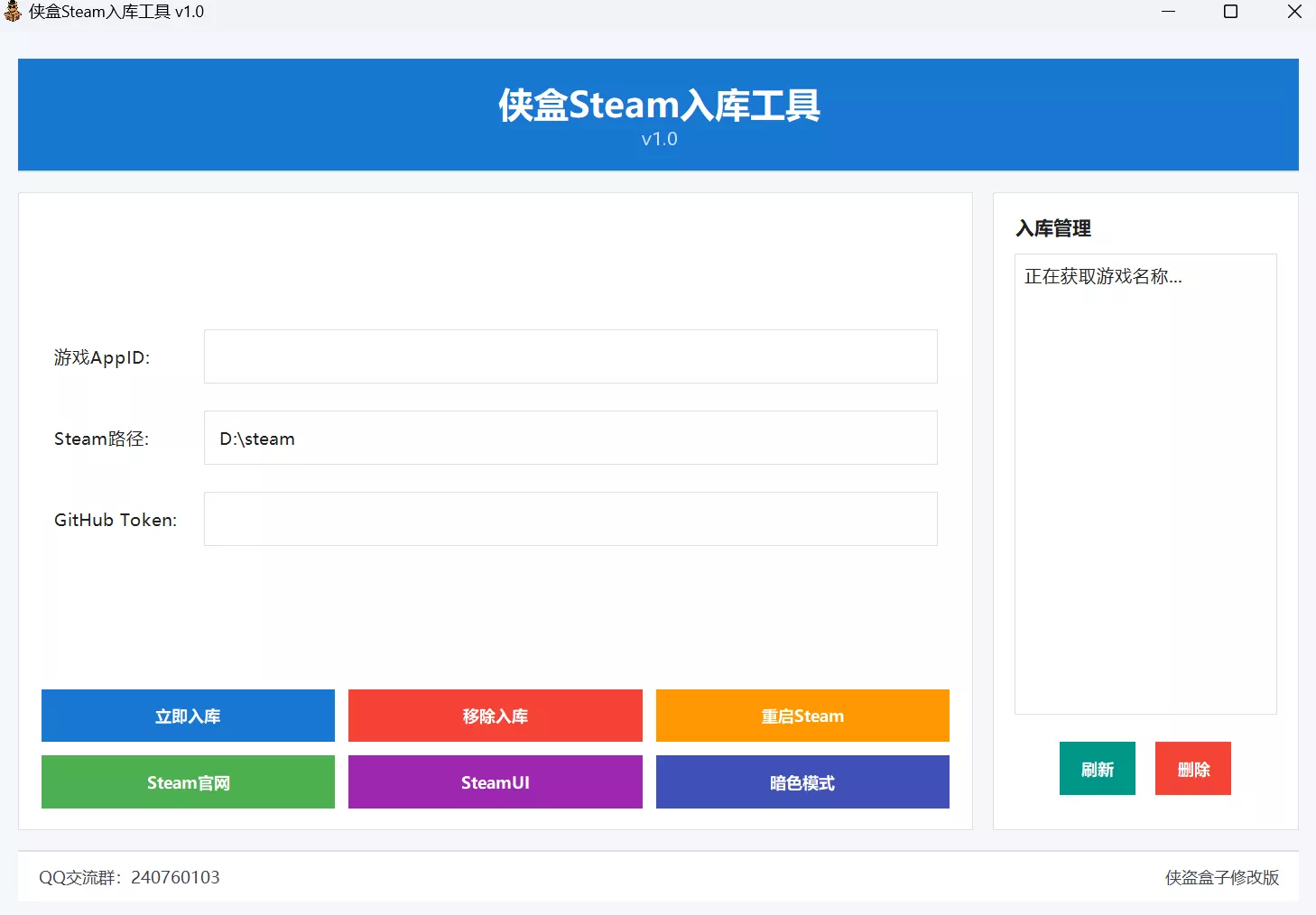Image resolution: width=1316 pixels, height=915 pixels.
Task: Click the Steam路径 field showing D:\steam
Action: click(570, 438)
